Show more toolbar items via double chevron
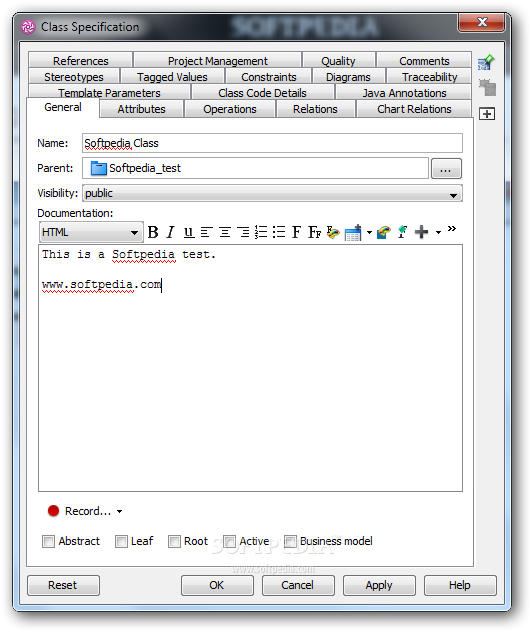Viewport: 532px width, 632px height. point(452,229)
